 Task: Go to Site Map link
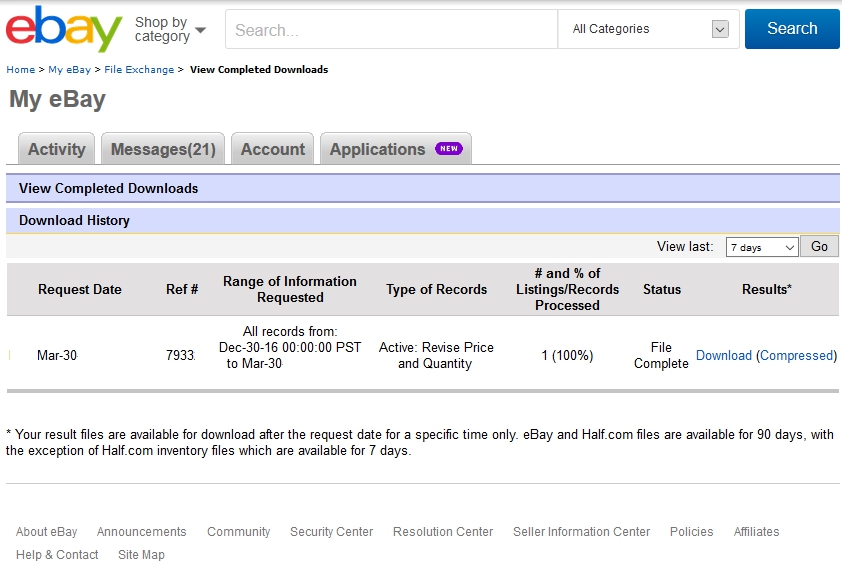[141, 555]
